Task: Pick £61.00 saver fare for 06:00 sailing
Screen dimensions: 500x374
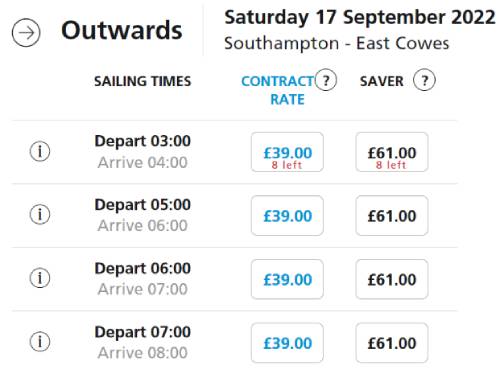Action: coord(392,279)
